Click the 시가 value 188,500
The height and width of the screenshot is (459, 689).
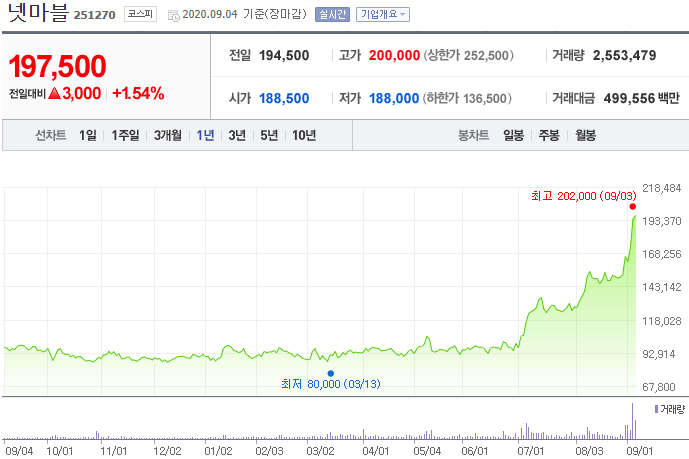click(284, 98)
